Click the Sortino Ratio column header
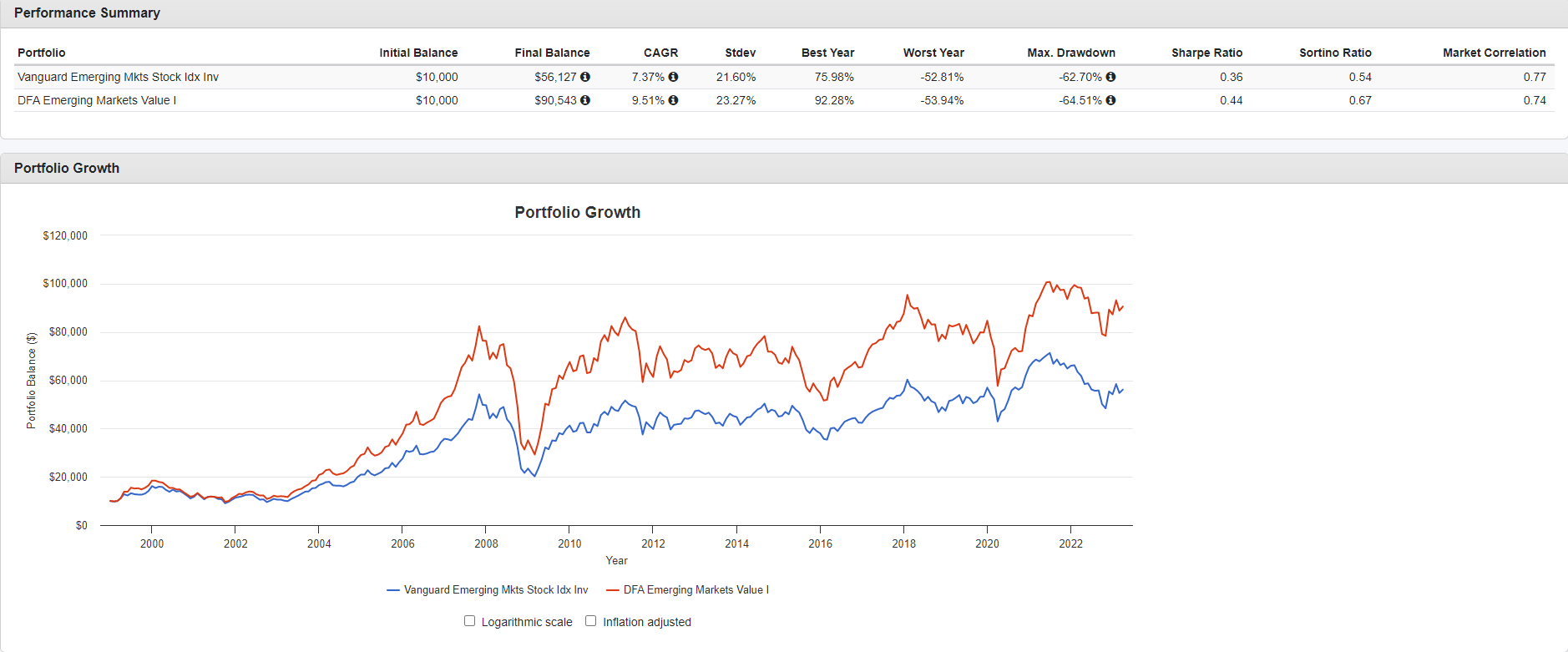This screenshot has width=1568, height=652. pos(1335,53)
